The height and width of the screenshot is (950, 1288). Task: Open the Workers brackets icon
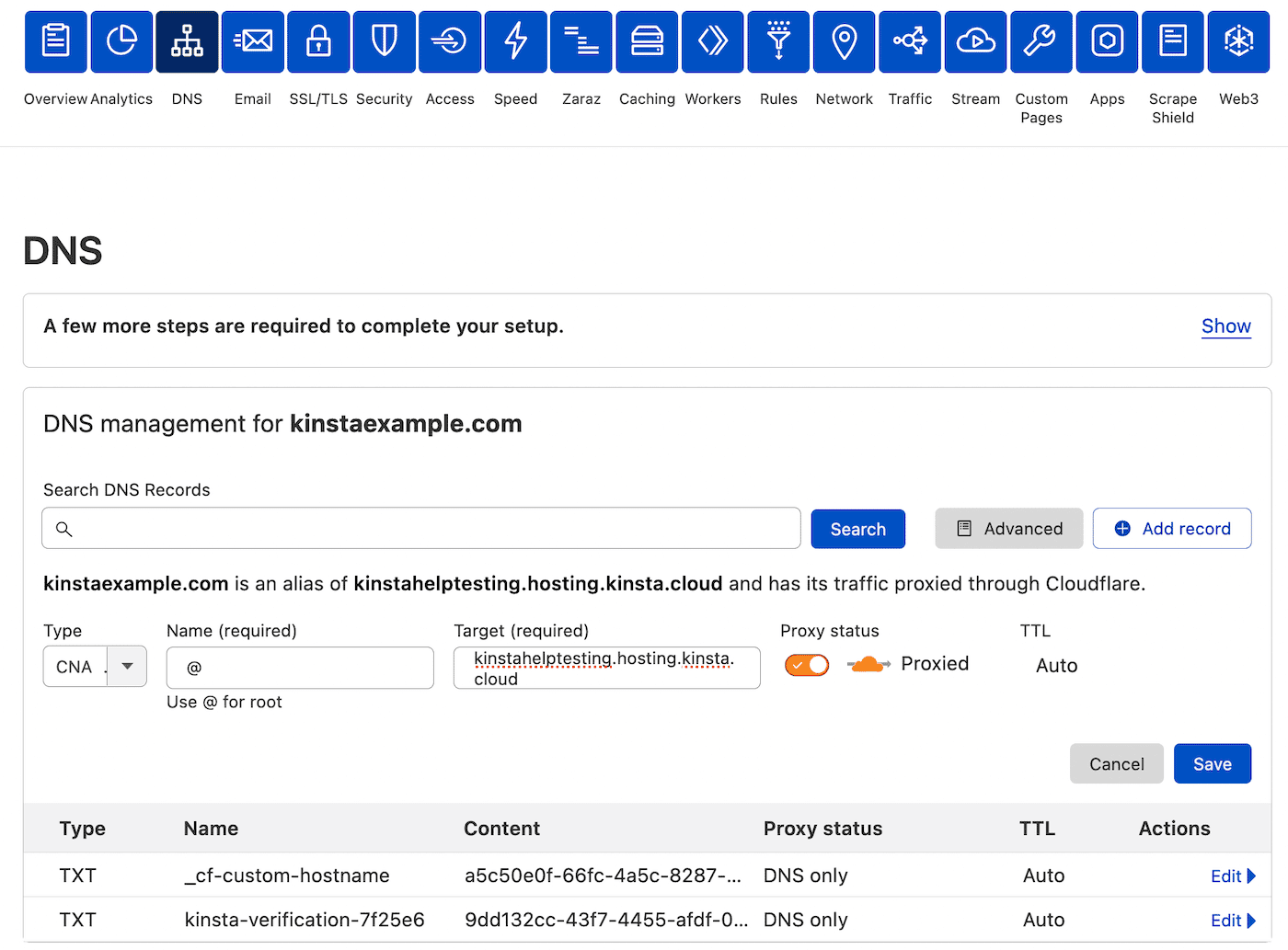point(713,42)
